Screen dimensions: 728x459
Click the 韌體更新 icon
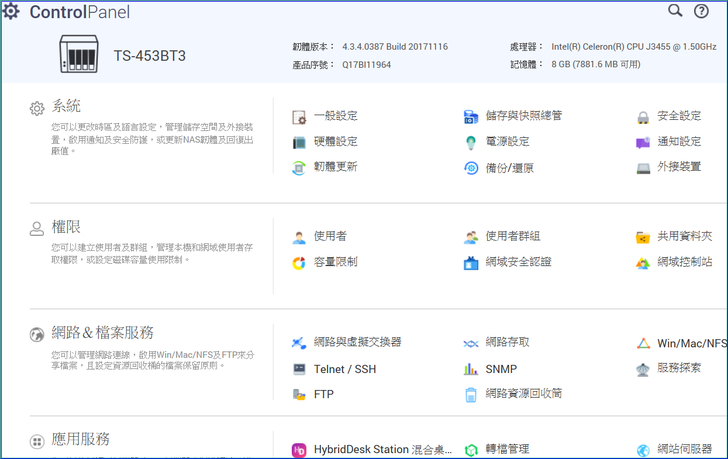click(299, 168)
